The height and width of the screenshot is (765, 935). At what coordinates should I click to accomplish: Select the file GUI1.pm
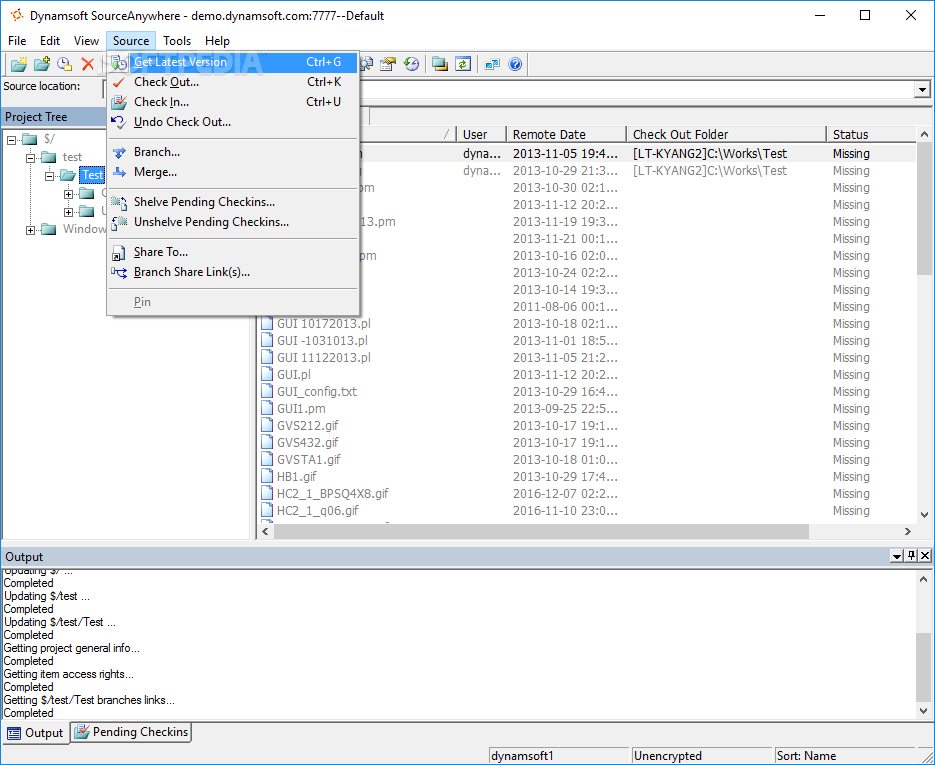(301, 408)
